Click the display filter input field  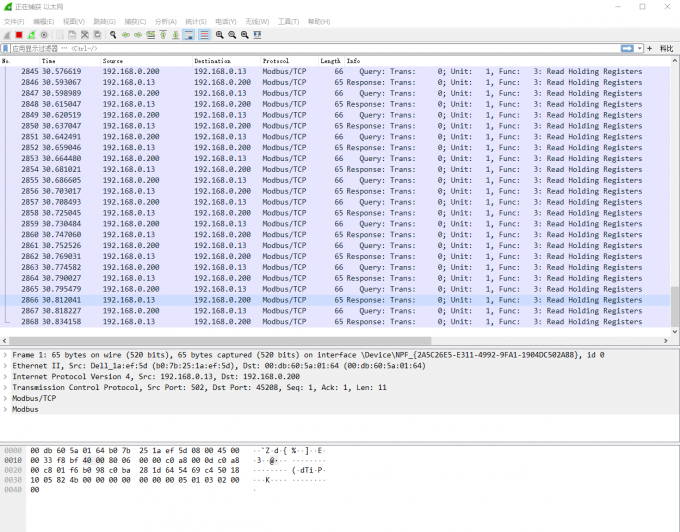[315, 49]
